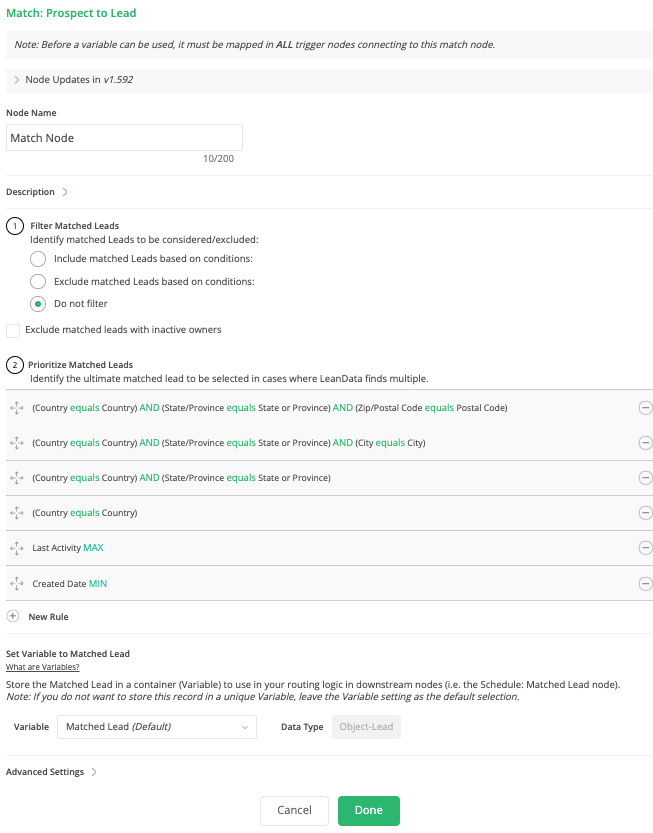
Task: Expand the Description section
Action: [65, 192]
